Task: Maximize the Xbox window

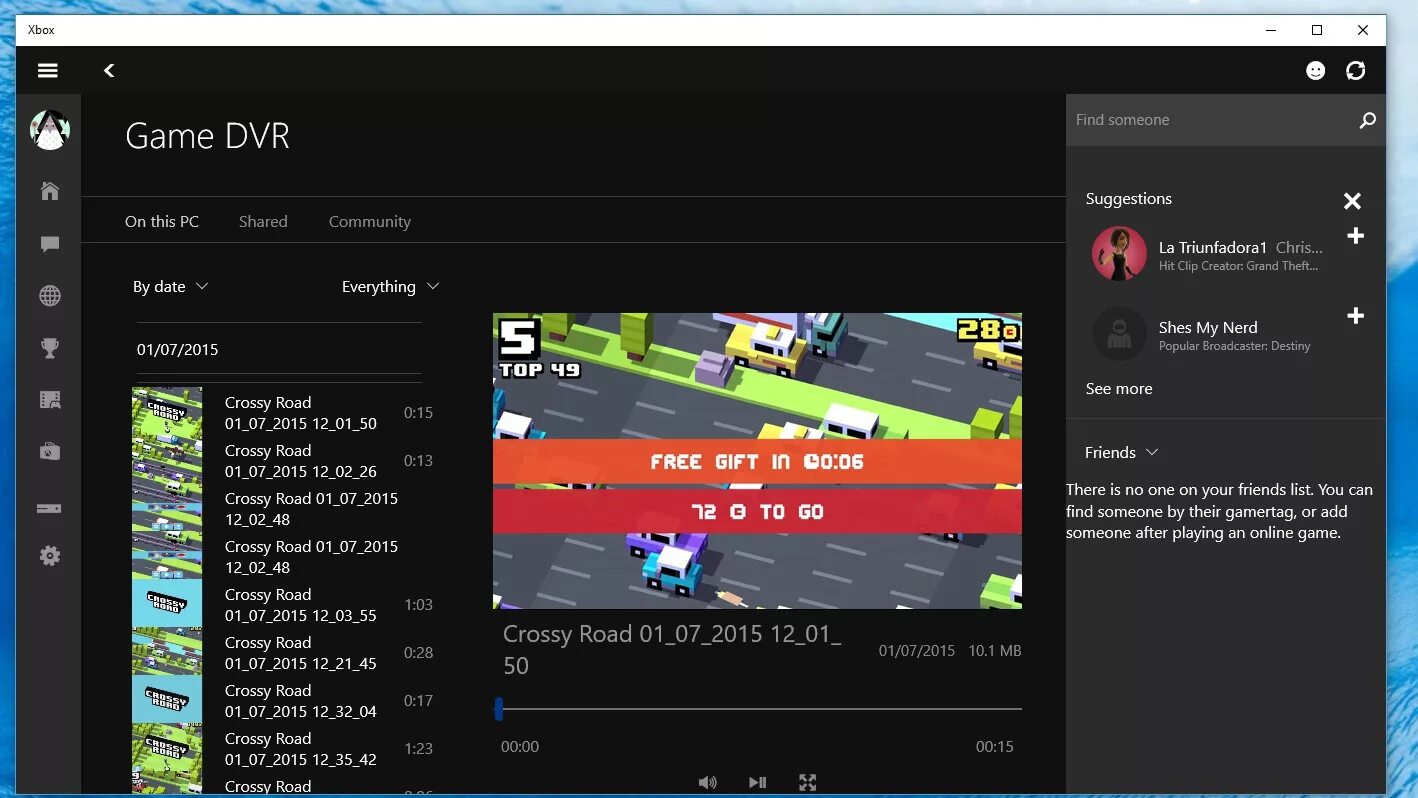Action: point(1317,30)
